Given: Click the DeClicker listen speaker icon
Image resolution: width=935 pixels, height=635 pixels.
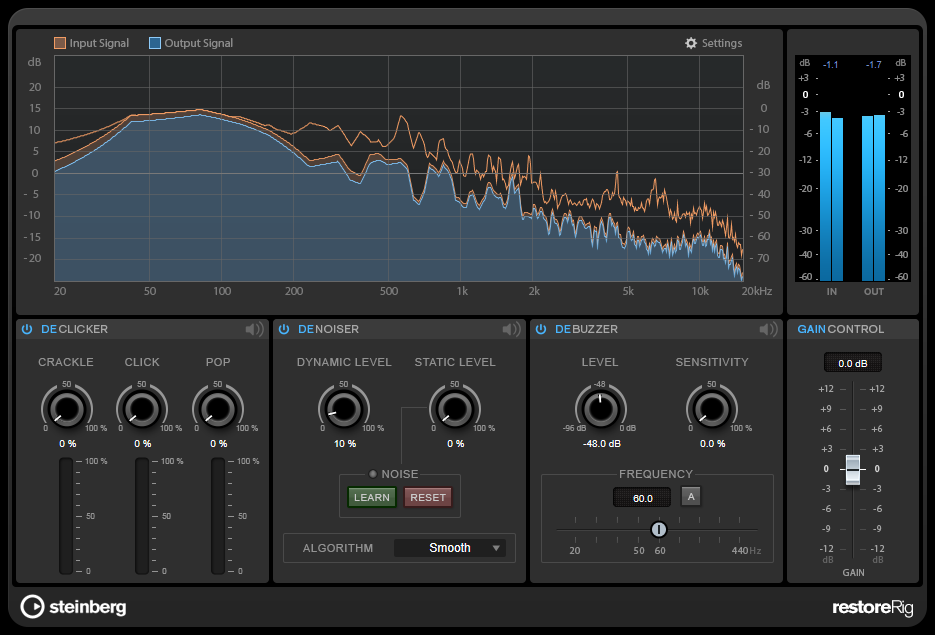Looking at the screenshot, I should (254, 329).
